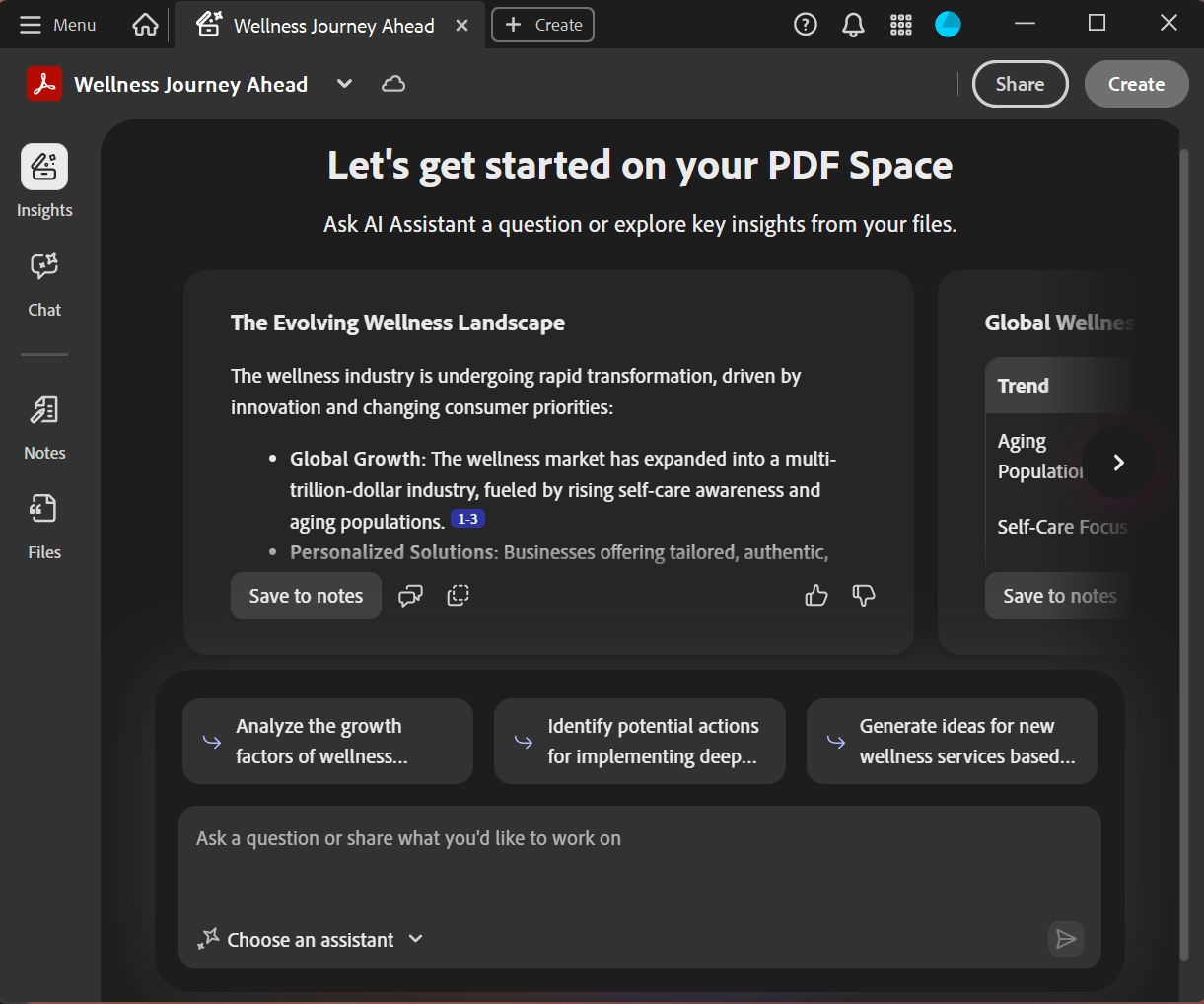Screen dimensions: 1204x1004
Task: Expand the Wellness Journey Ahead title dropdown
Action: tap(344, 84)
